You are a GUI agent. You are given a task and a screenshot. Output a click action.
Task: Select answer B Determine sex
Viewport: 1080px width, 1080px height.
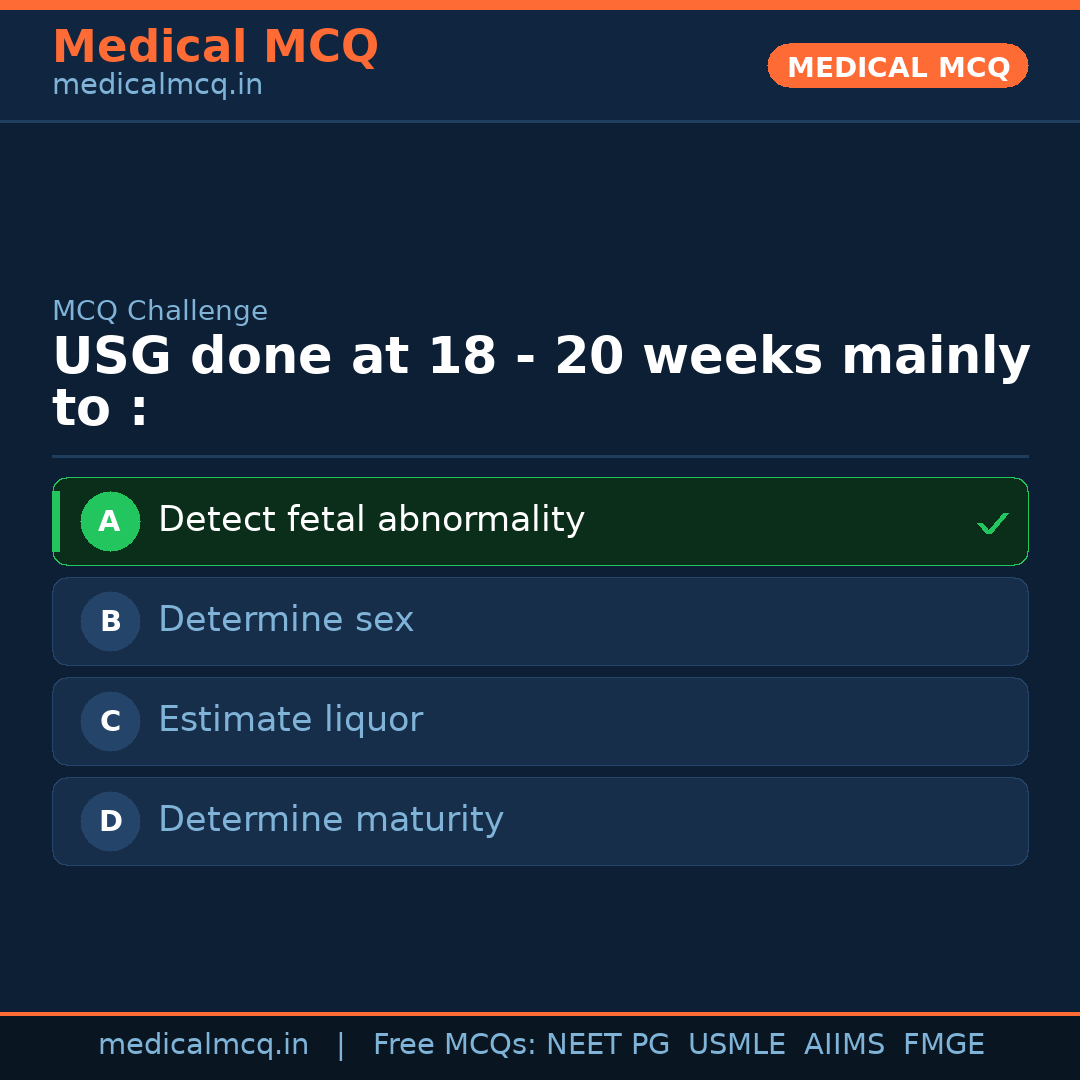540,621
